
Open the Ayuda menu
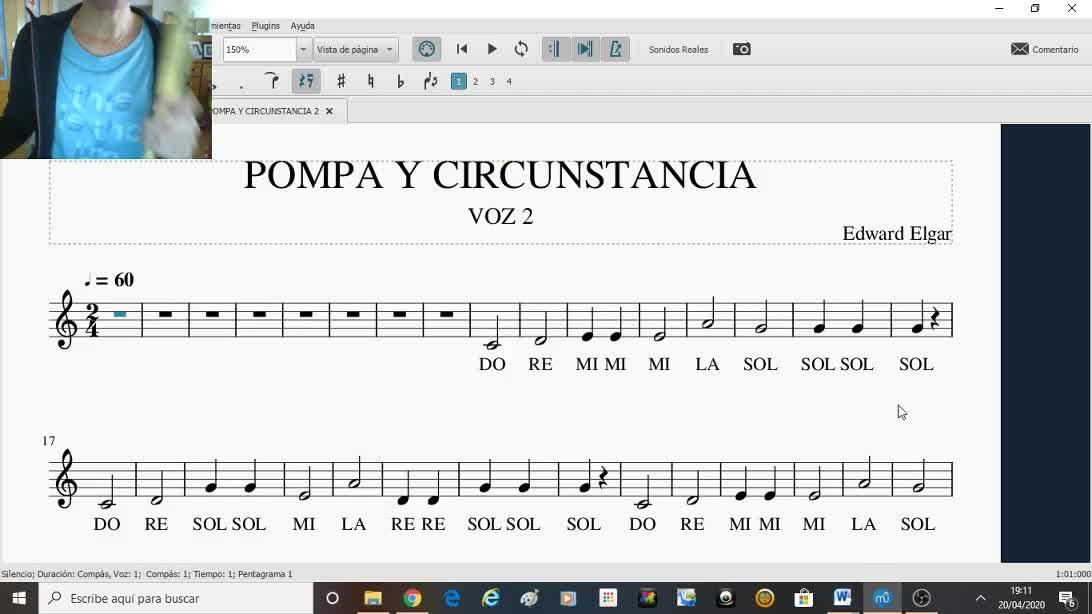click(302, 26)
